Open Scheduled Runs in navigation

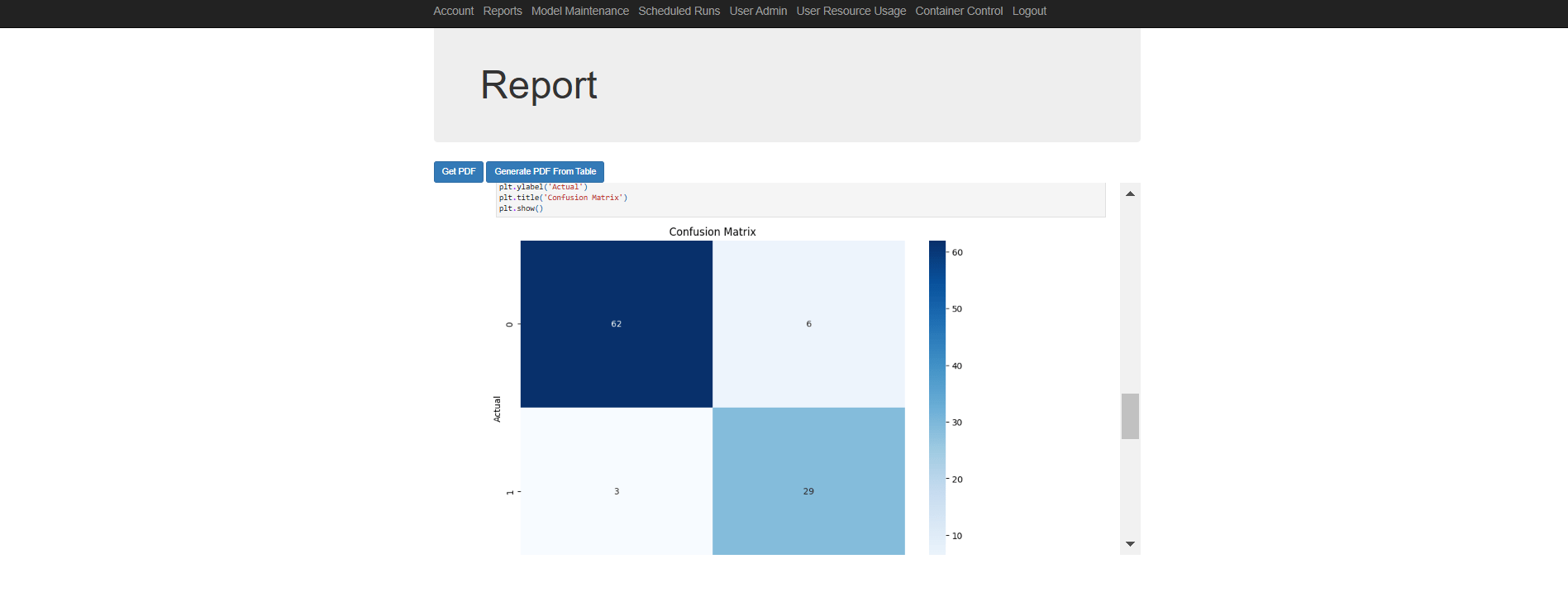click(679, 11)
